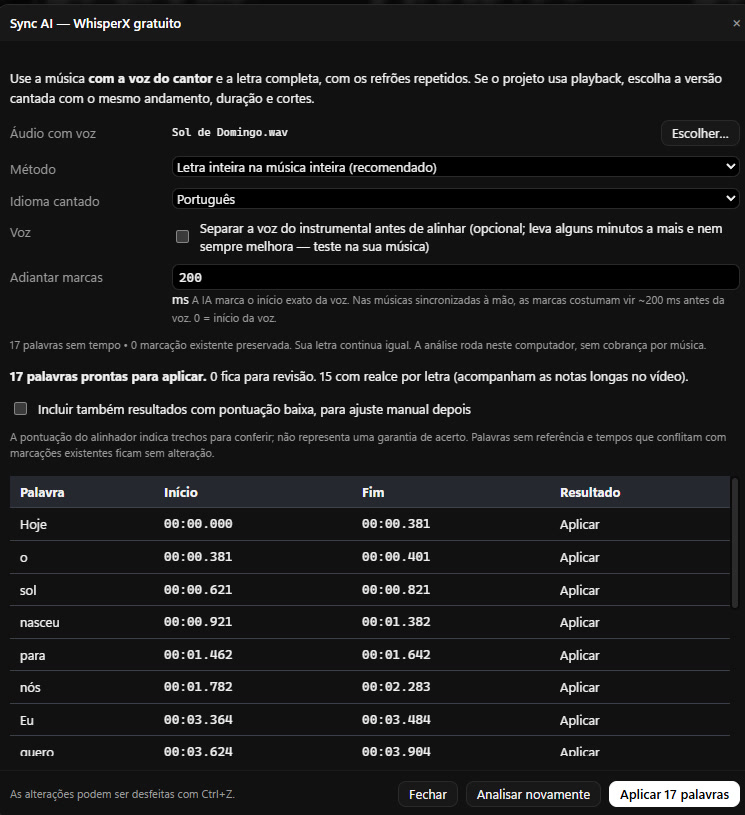Click end time 00:00.381 in the Hoje row

(x=396, y=524)
